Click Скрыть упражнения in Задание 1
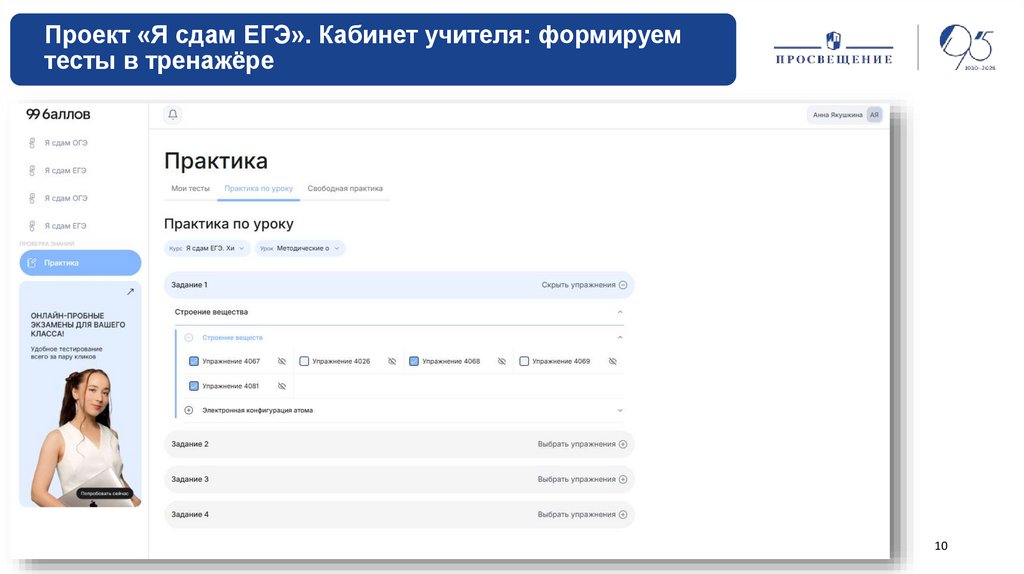1024x574 pixels. pos(579,285)
